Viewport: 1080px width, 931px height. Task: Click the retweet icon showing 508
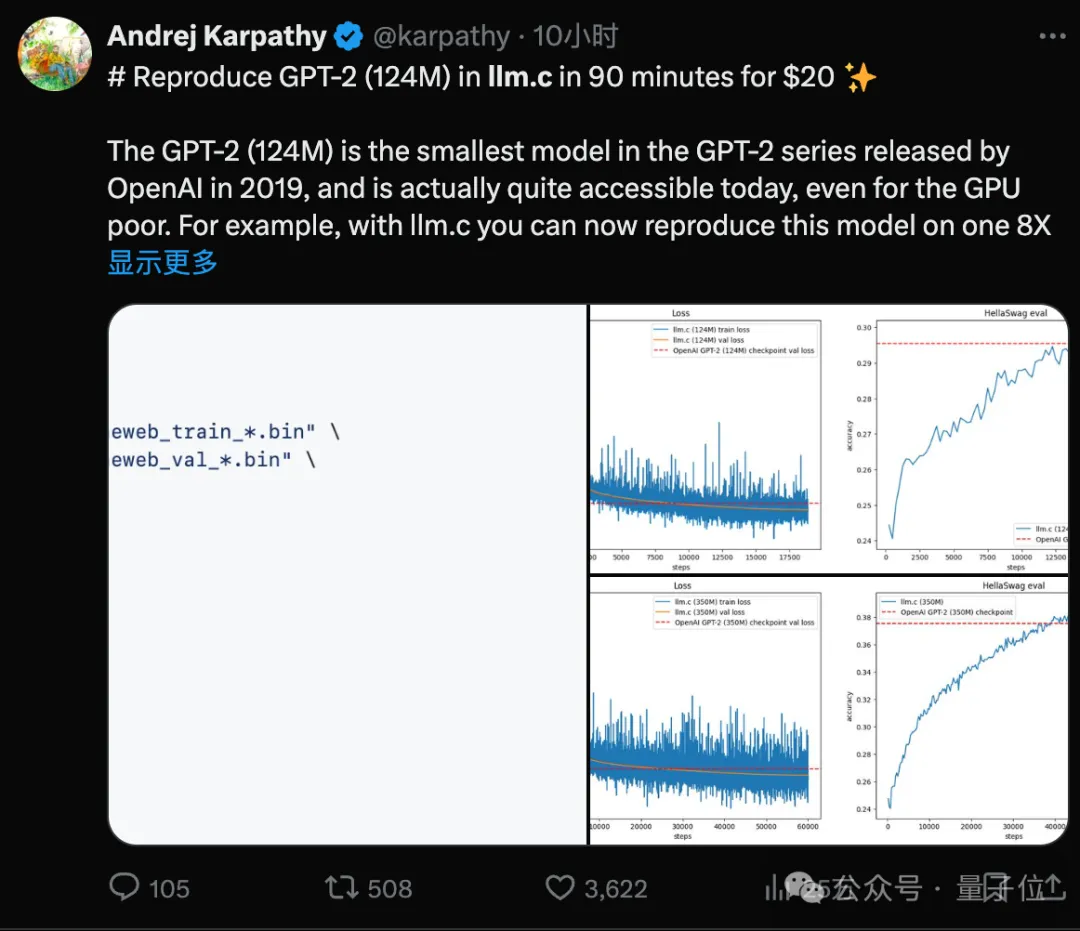(x=341, y=887)
